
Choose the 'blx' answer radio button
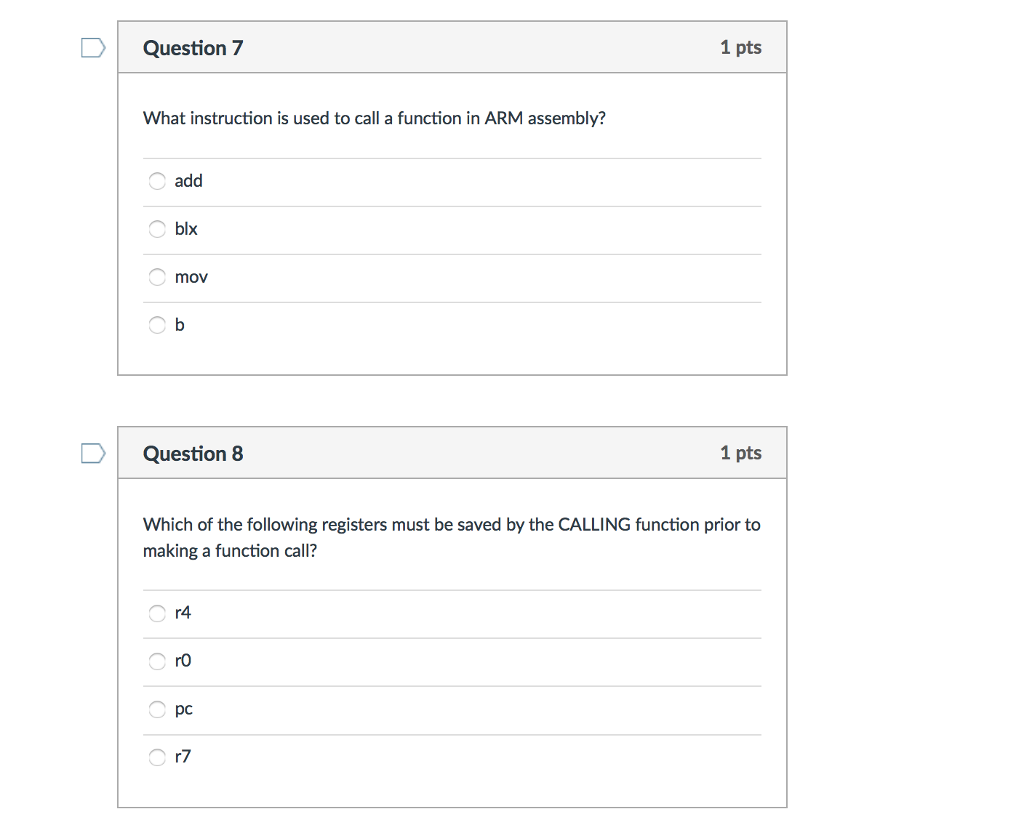coord(157,229)
